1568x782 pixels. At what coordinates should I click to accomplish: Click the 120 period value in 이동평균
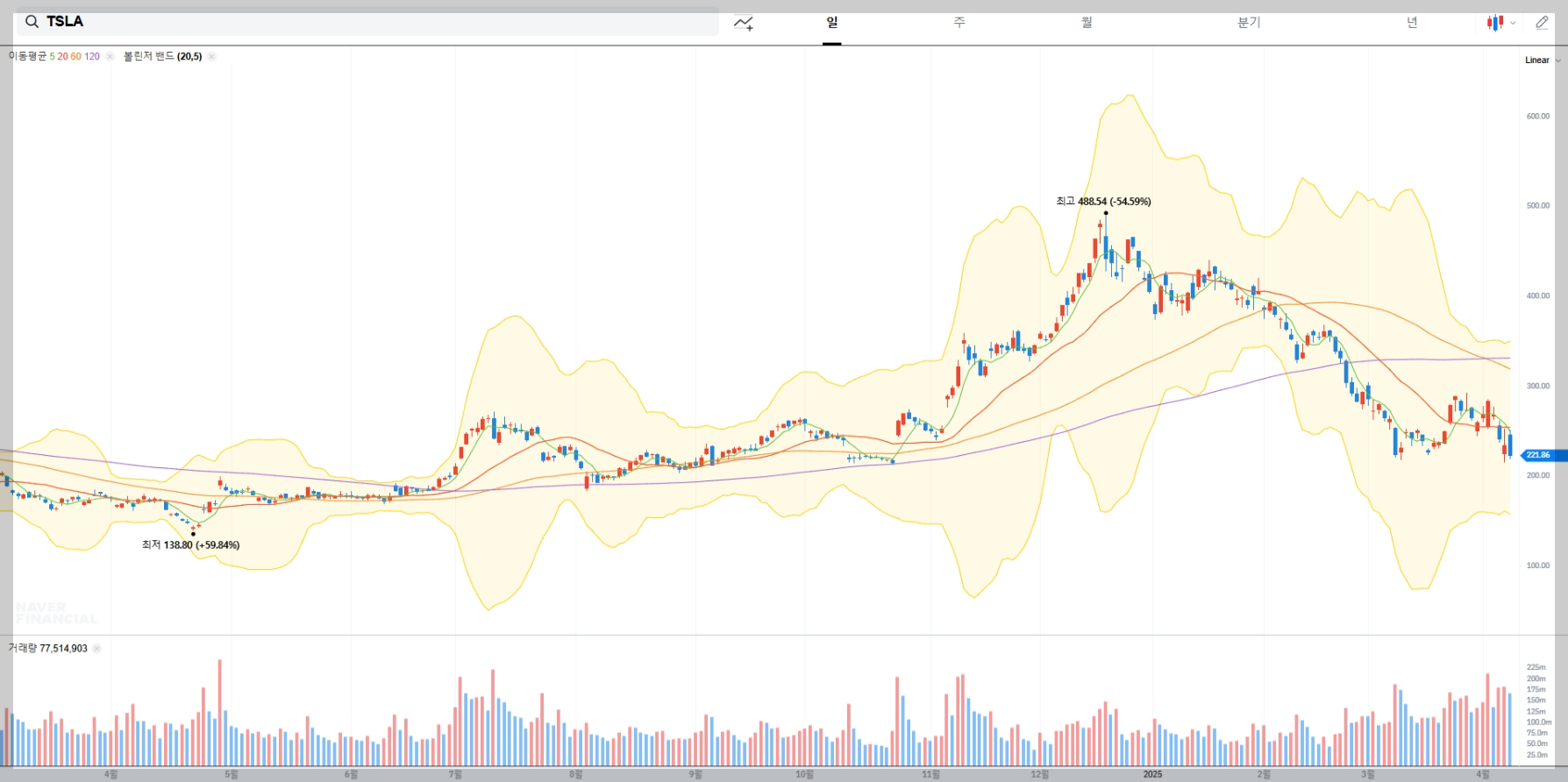(x=92, y=56)
